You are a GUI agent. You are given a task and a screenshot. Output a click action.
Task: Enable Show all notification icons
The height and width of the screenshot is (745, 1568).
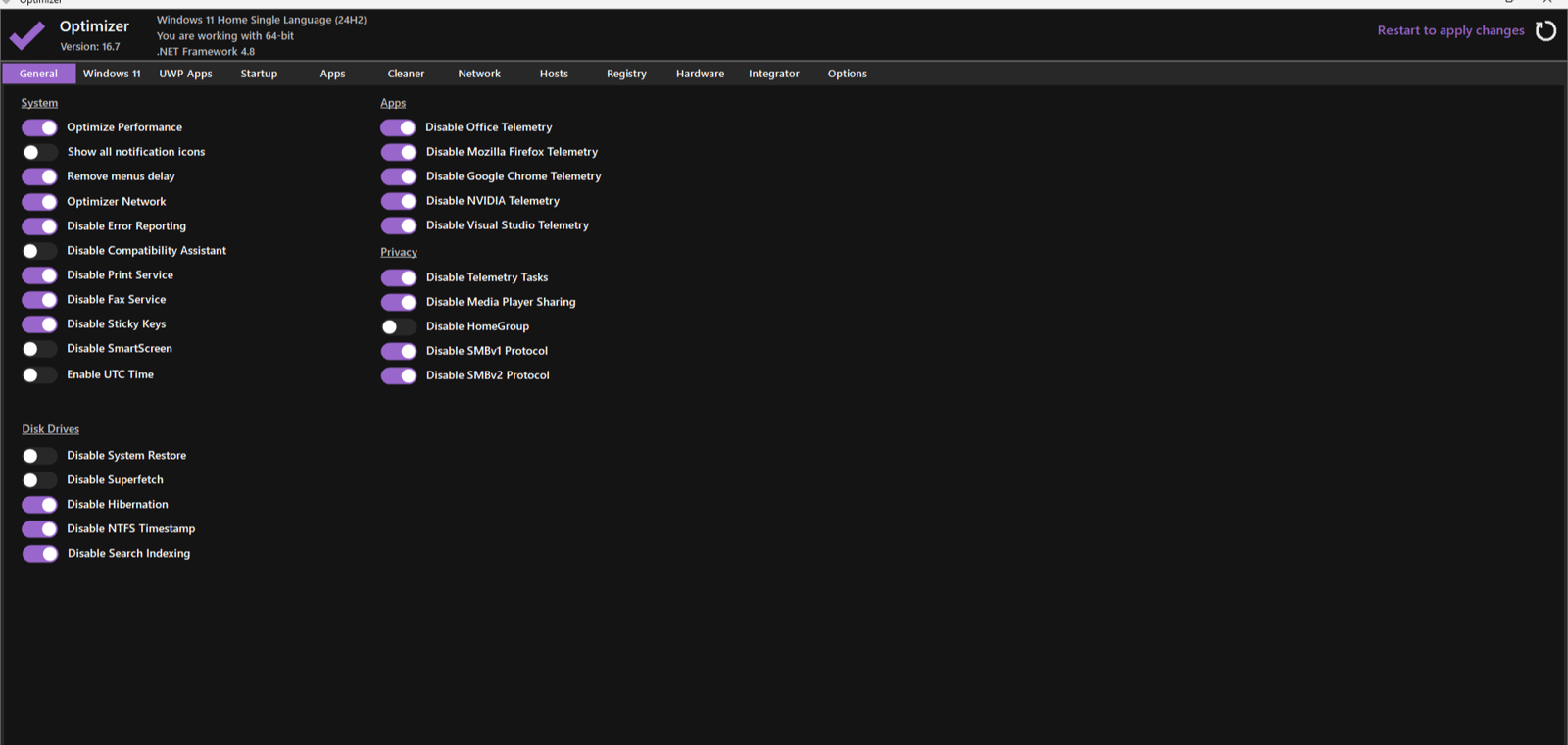(40, 152)
